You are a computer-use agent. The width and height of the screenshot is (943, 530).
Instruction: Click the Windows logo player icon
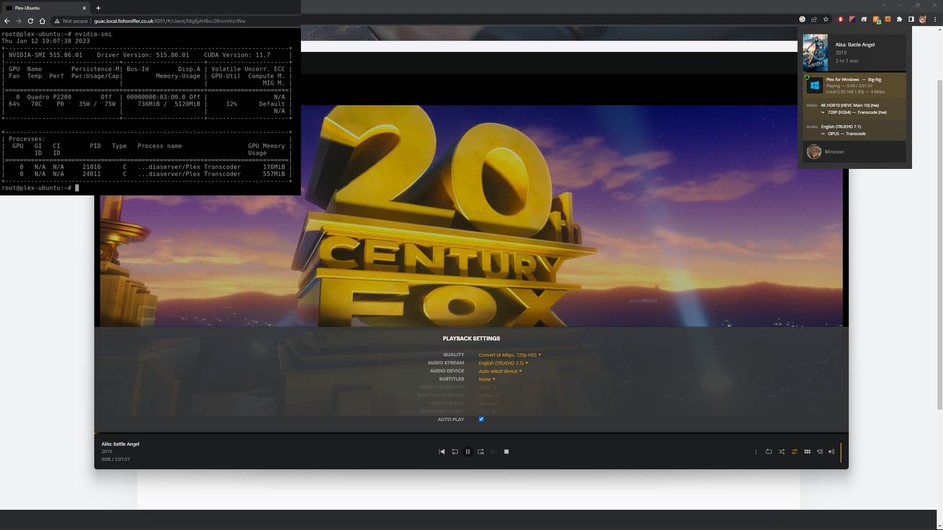814,85
